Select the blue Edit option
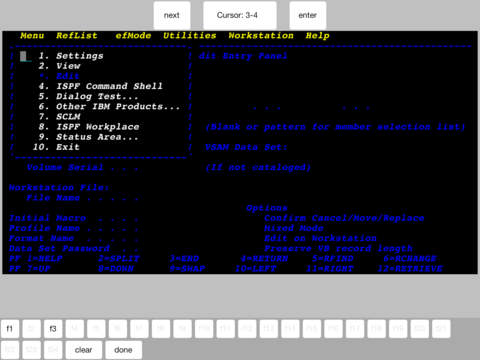Screen dimensions: 480x360 pos(59,76)
